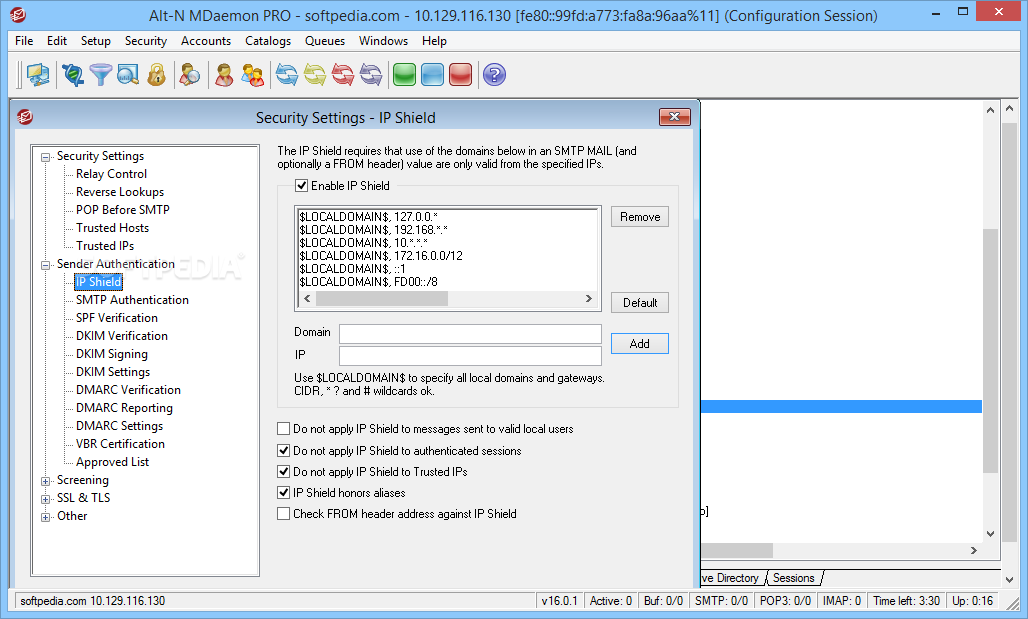Close the Security Settings dialog
The width and height of the screenshot is (1028, 619).
pos(675,117)
